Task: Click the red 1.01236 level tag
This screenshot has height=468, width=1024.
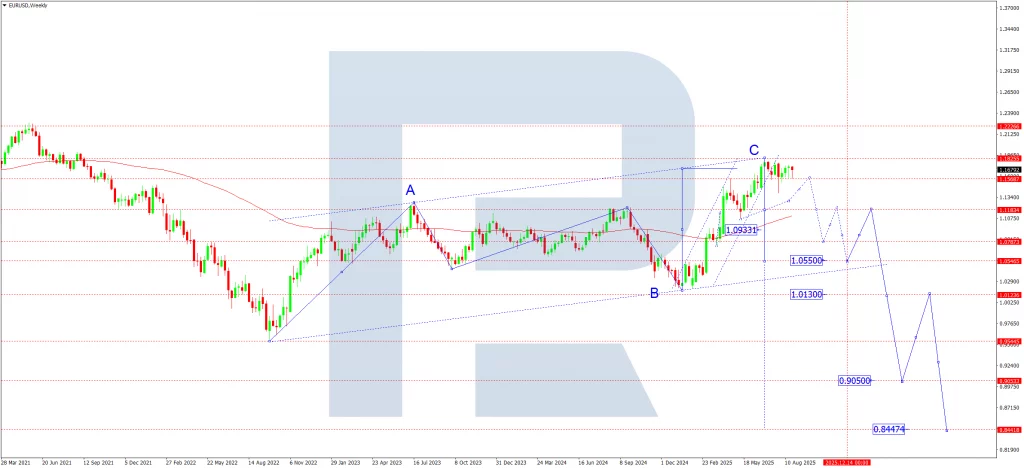Action: (1008, 295)
